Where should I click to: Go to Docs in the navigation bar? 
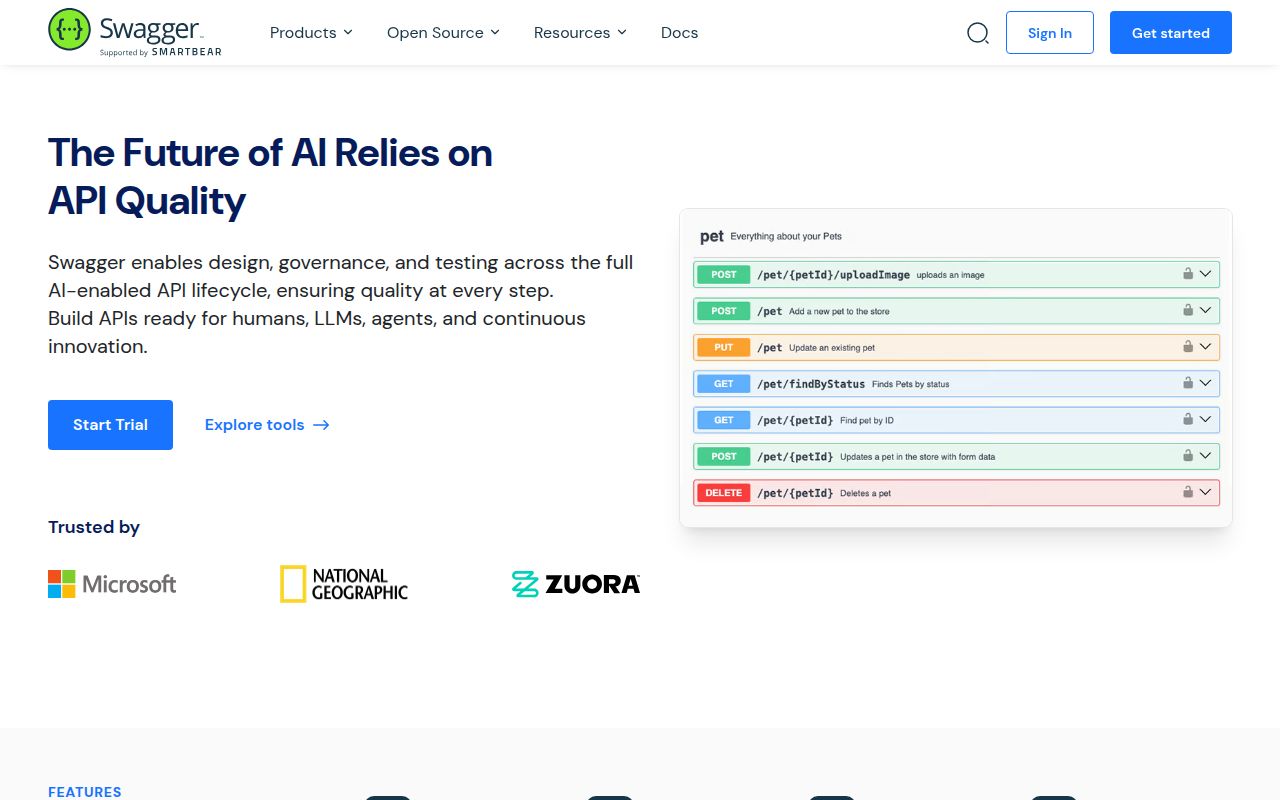[679, 33]
